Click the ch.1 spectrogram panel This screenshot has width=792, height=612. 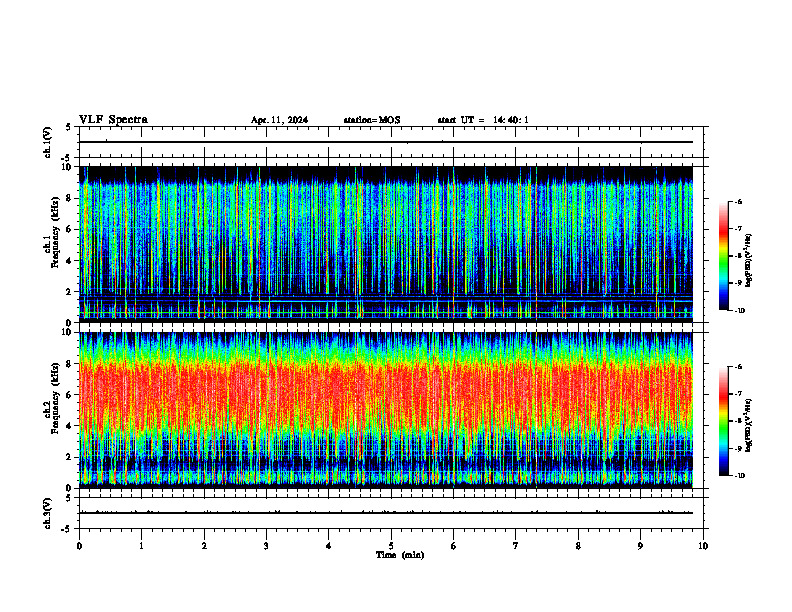pos(386,244)
